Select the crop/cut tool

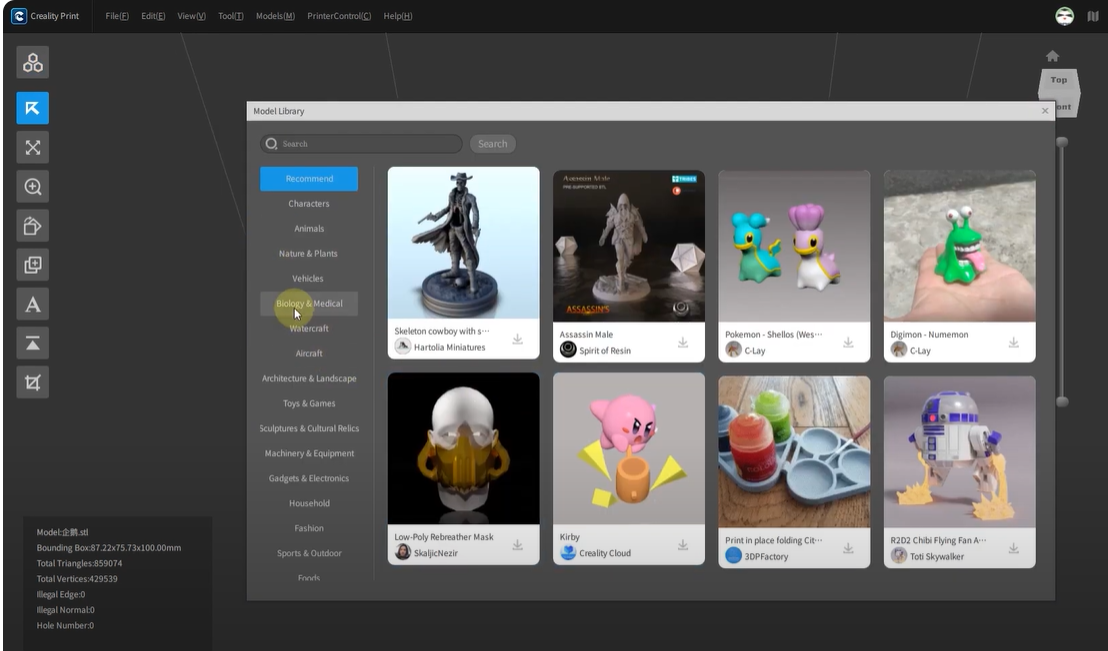tap(33, 382)
